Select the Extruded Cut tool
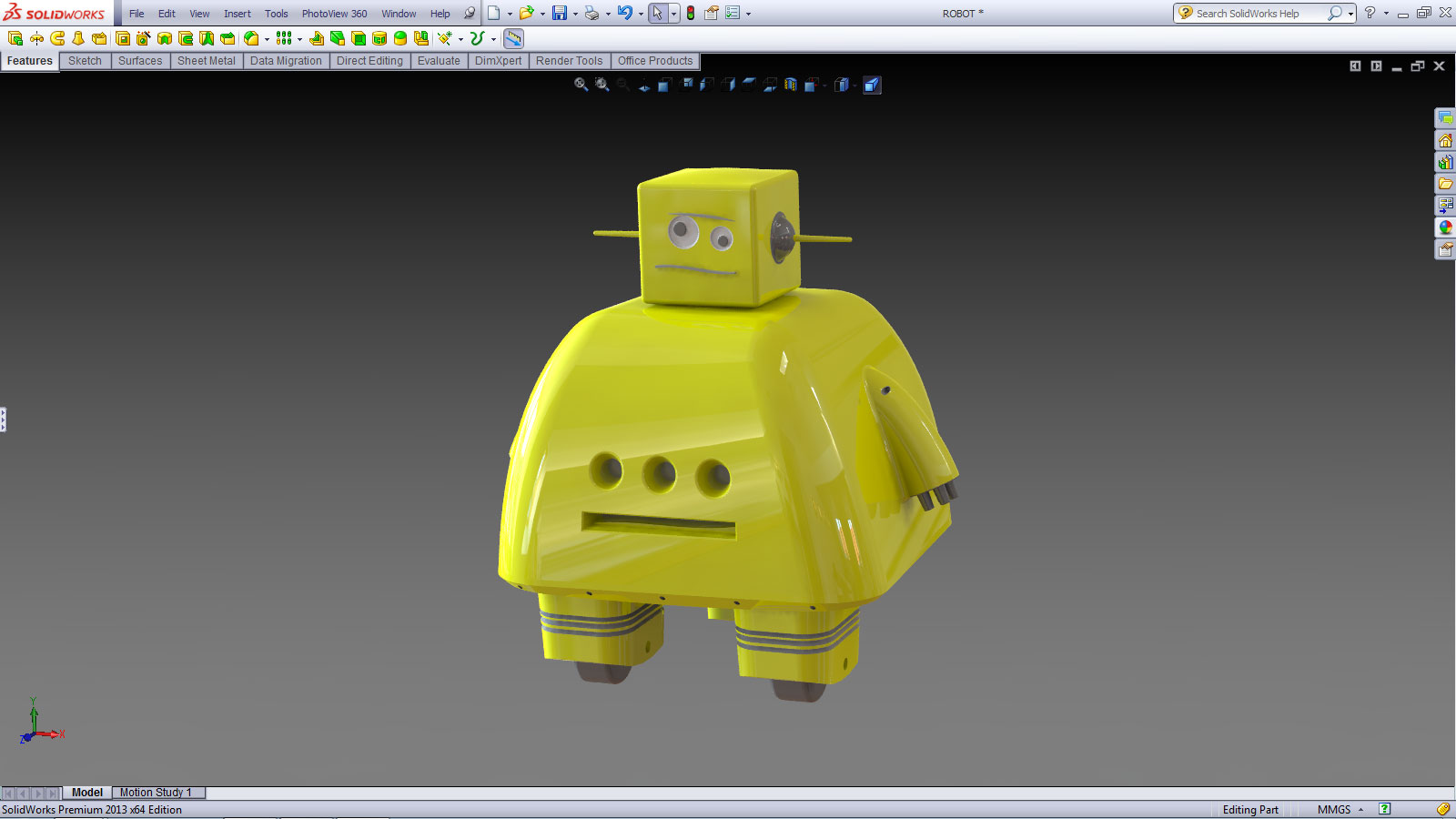Viewport: 1456px width, 819px height. point(123,38)
